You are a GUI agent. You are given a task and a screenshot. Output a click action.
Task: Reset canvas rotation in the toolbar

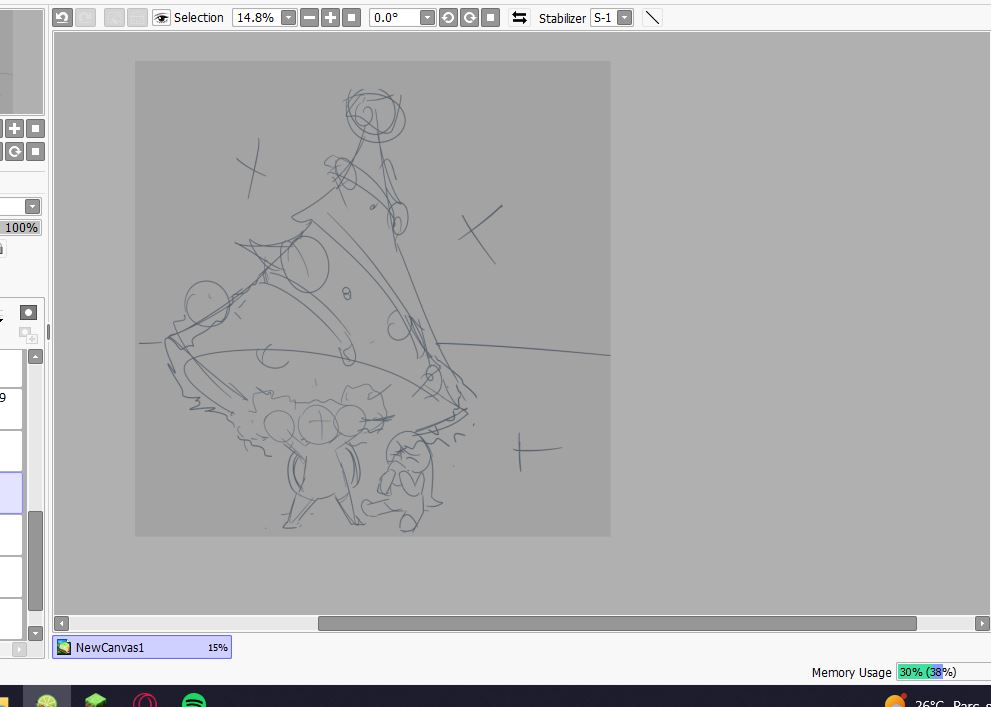point(490,18)
